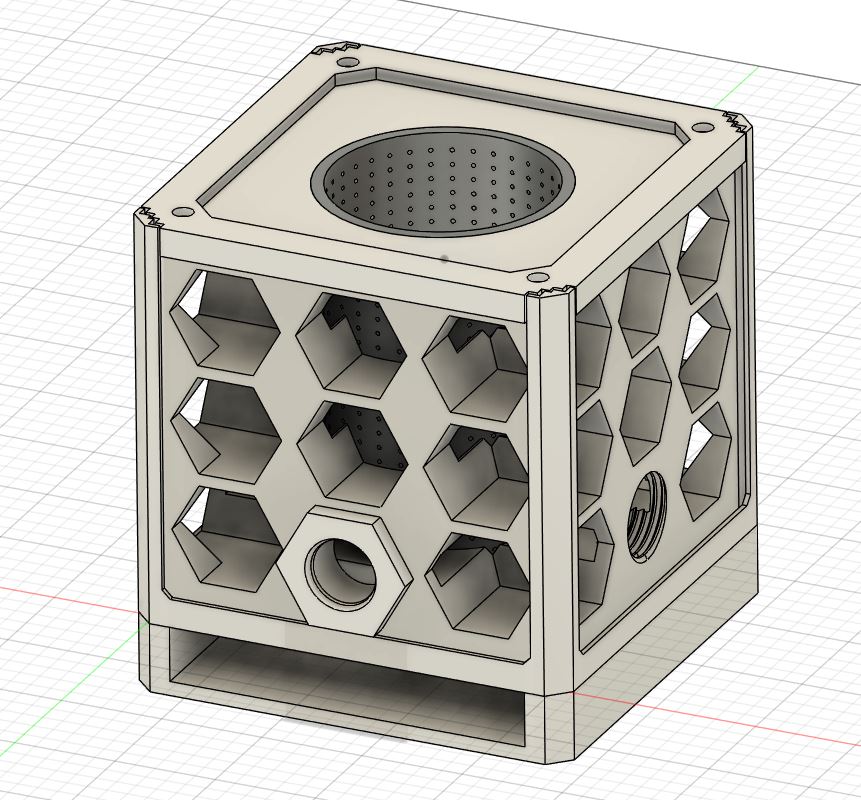The width and height of the screenshot is (861, 800).
Task: Click the middle-left hexagonal cutout on the front face
Action: pos(225,424)
